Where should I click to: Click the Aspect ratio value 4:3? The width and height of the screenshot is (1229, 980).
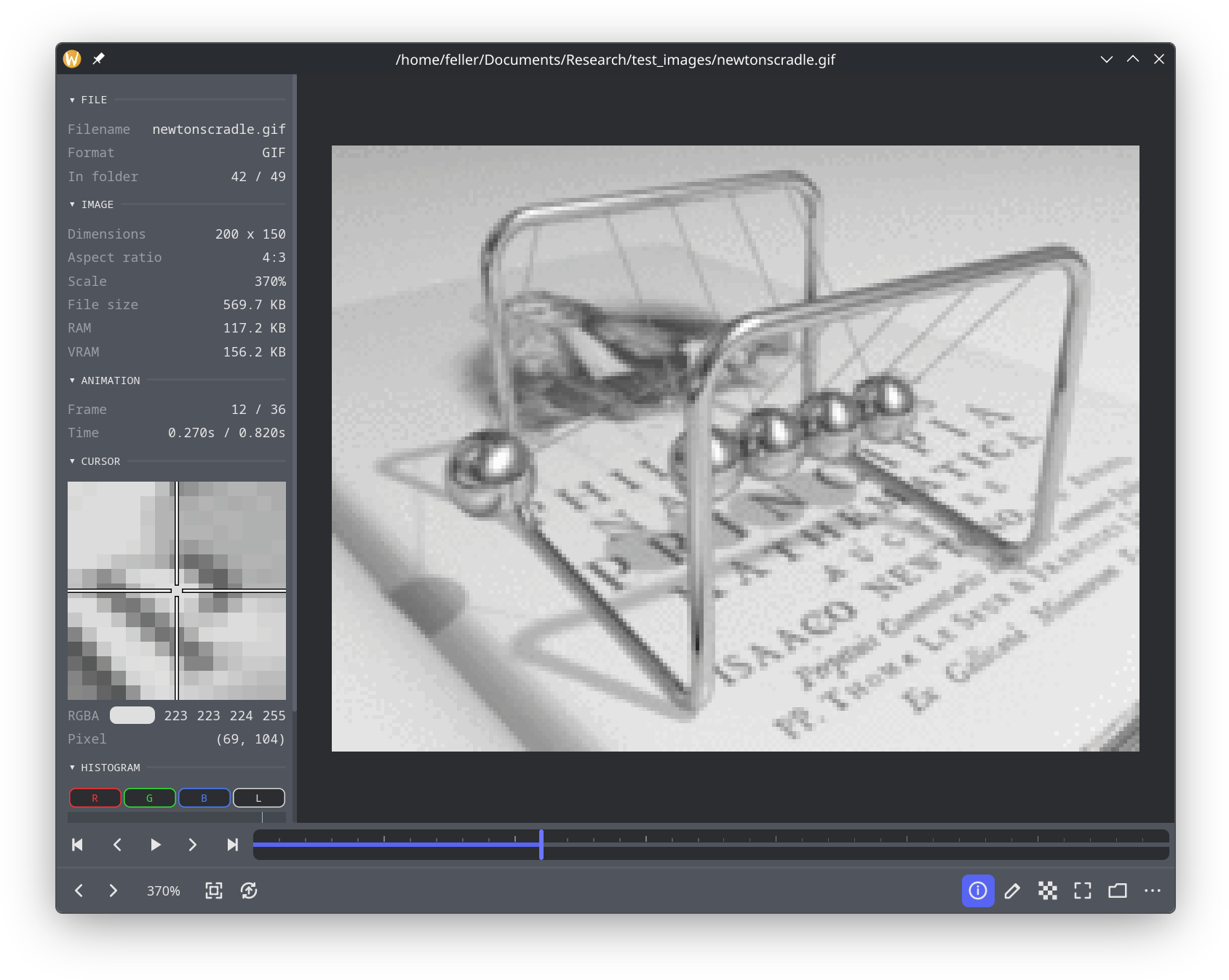pos(274,257)
